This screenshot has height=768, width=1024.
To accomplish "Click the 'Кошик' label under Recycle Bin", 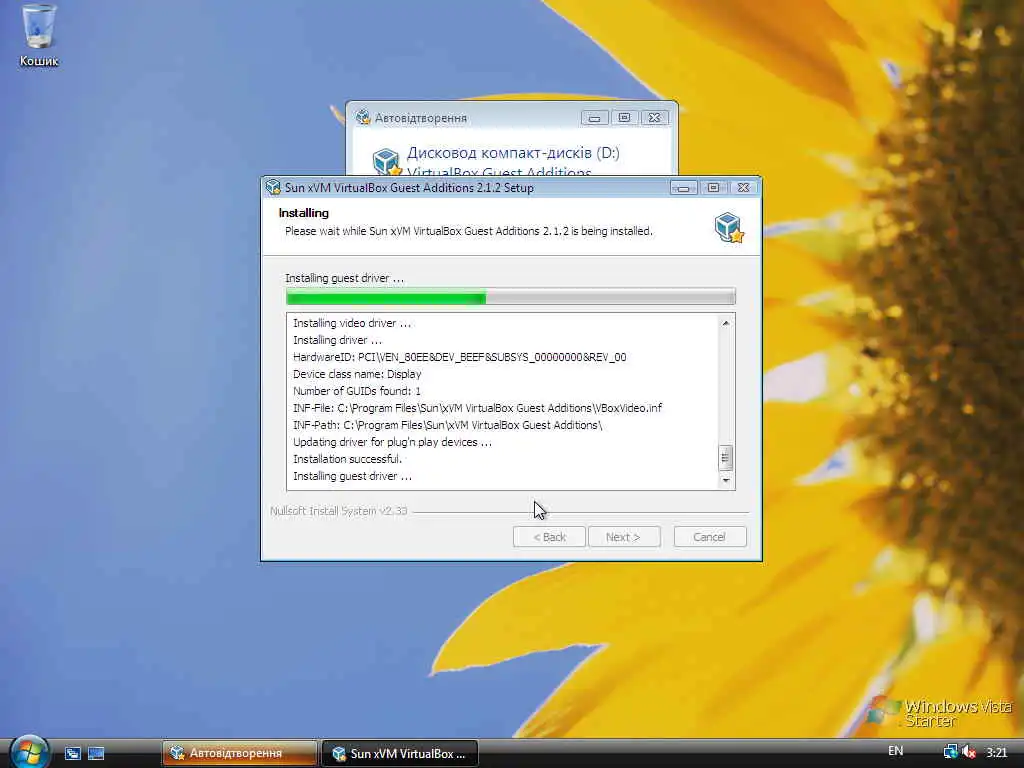I will [x=39, y=61].
